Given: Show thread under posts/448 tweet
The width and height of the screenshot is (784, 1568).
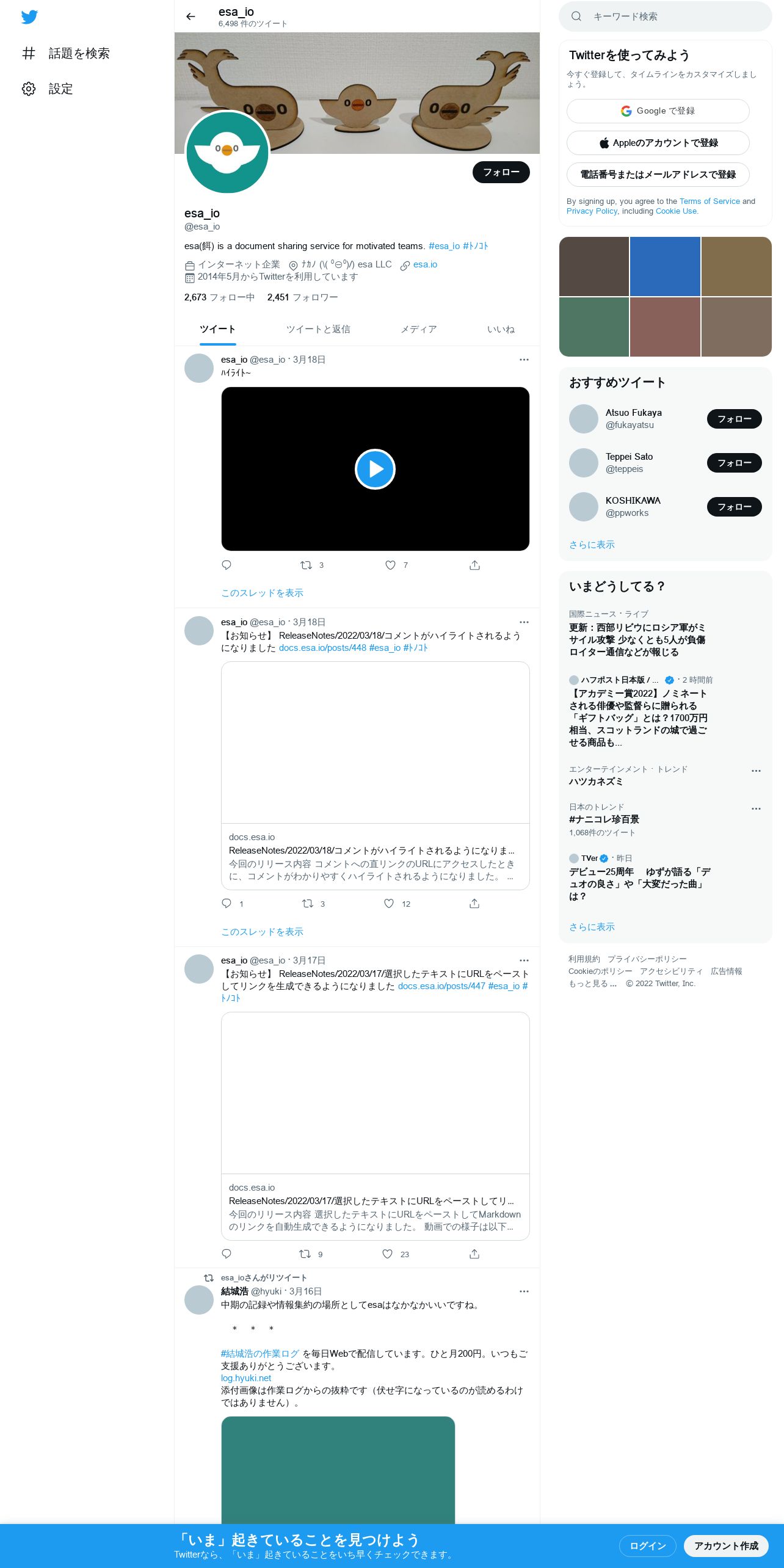Looking at the screenshot, I should click(x=262, y=932).
